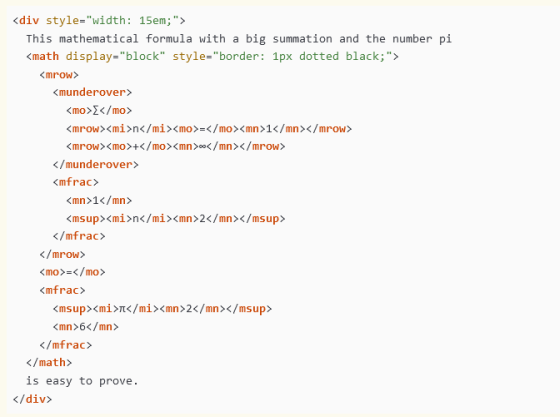
Task: Click the first closing mfrac tag
Action: point(79,236)
